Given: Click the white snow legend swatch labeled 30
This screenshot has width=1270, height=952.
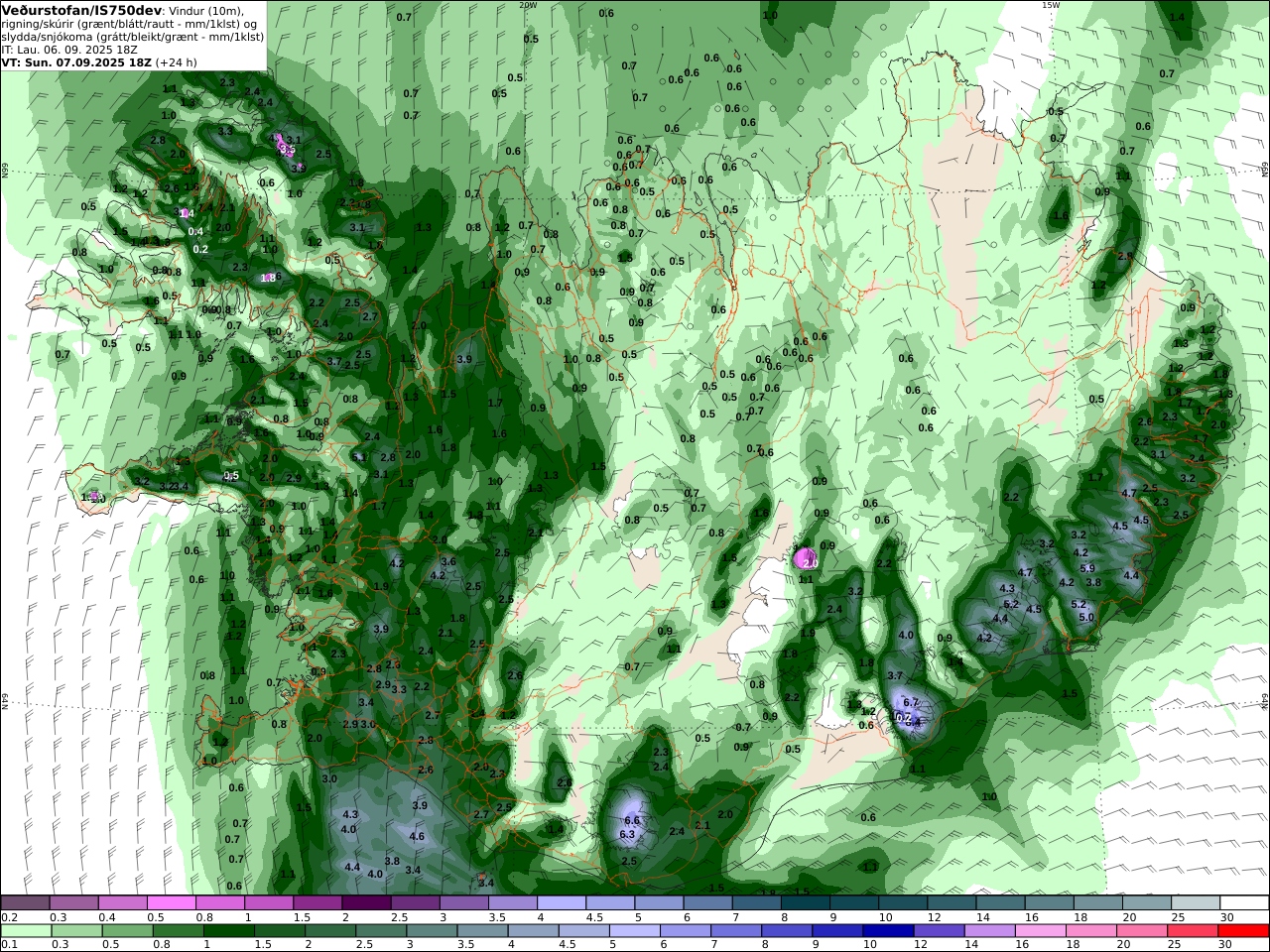Looking at the screenshot, I should coord(1243,902).
